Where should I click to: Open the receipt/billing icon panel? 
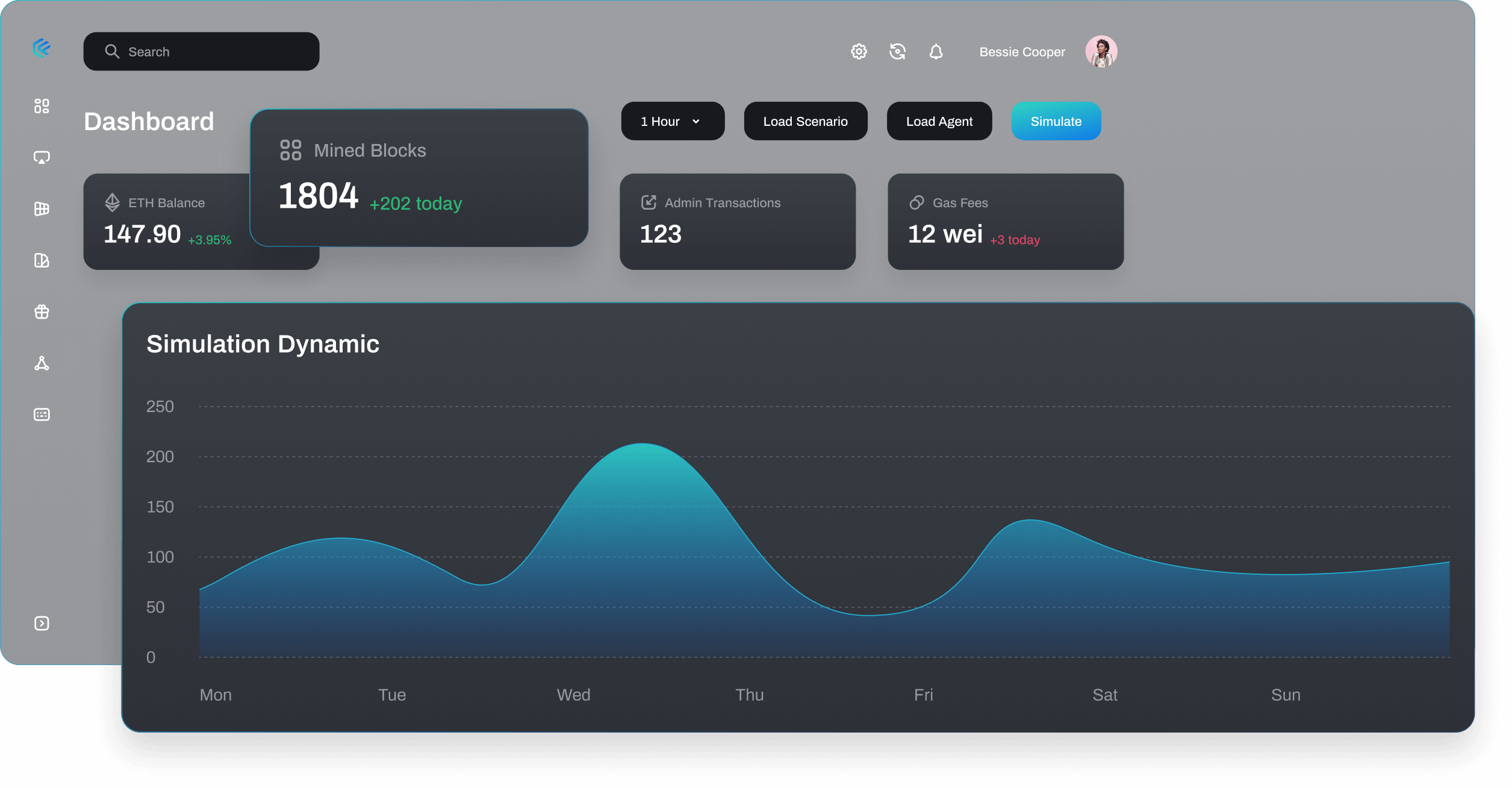tap(42, 414)
